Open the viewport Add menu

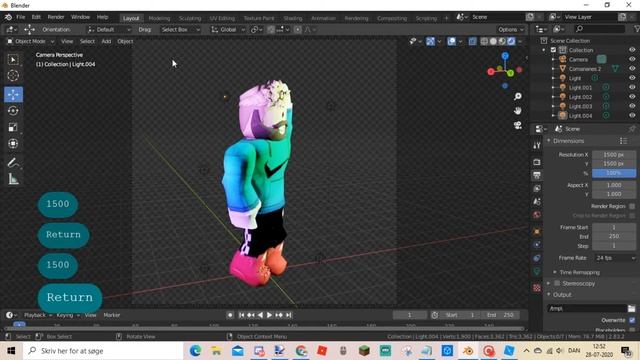coord(106,41)
